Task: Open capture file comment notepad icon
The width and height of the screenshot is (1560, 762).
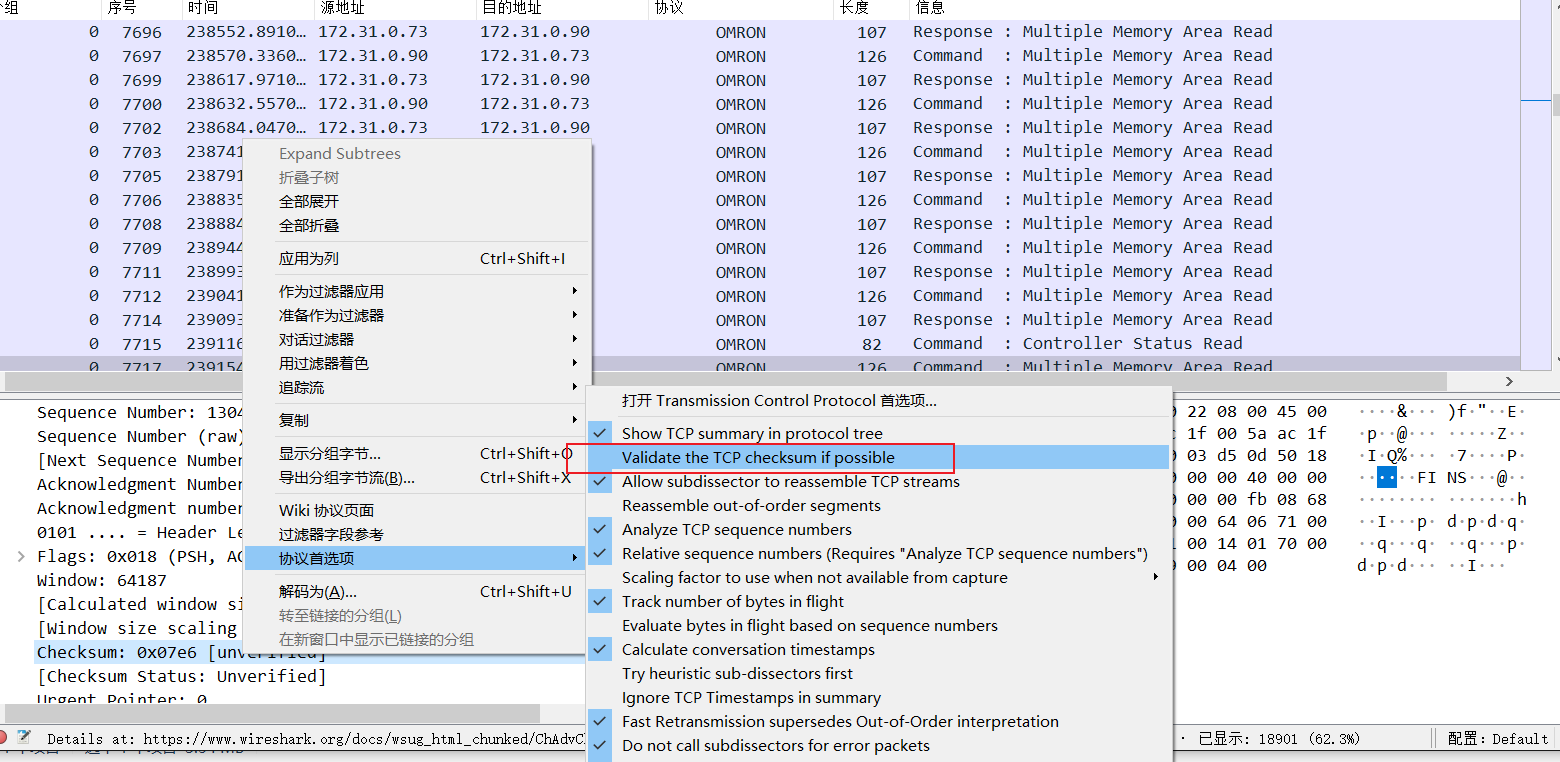Action: [24, 738]
